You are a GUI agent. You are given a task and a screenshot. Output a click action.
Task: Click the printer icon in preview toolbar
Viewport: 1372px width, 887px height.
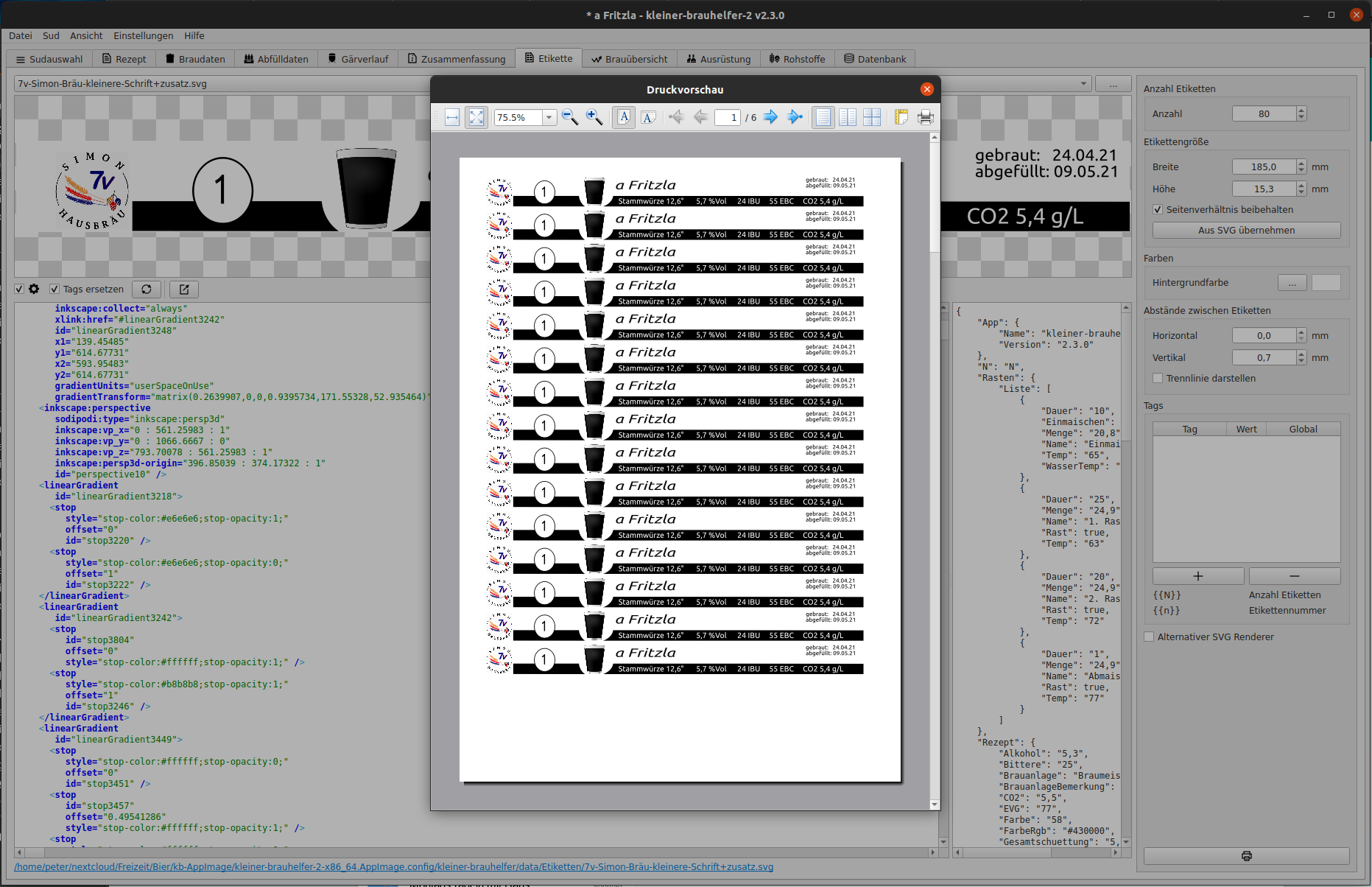tap(926, 117)
